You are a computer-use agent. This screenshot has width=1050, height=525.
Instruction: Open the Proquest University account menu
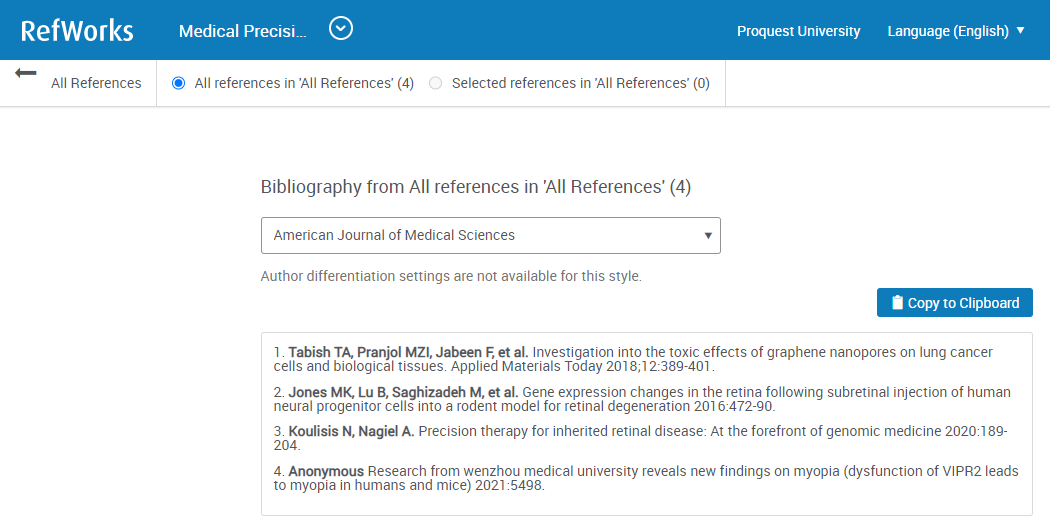798,31
